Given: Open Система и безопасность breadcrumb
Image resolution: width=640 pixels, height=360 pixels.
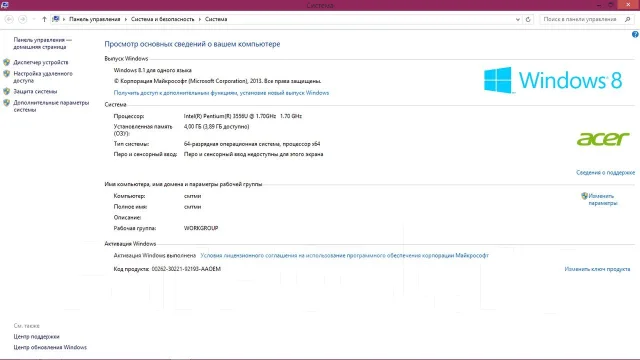Looking at the screenshot, I should tap(162, 19).
